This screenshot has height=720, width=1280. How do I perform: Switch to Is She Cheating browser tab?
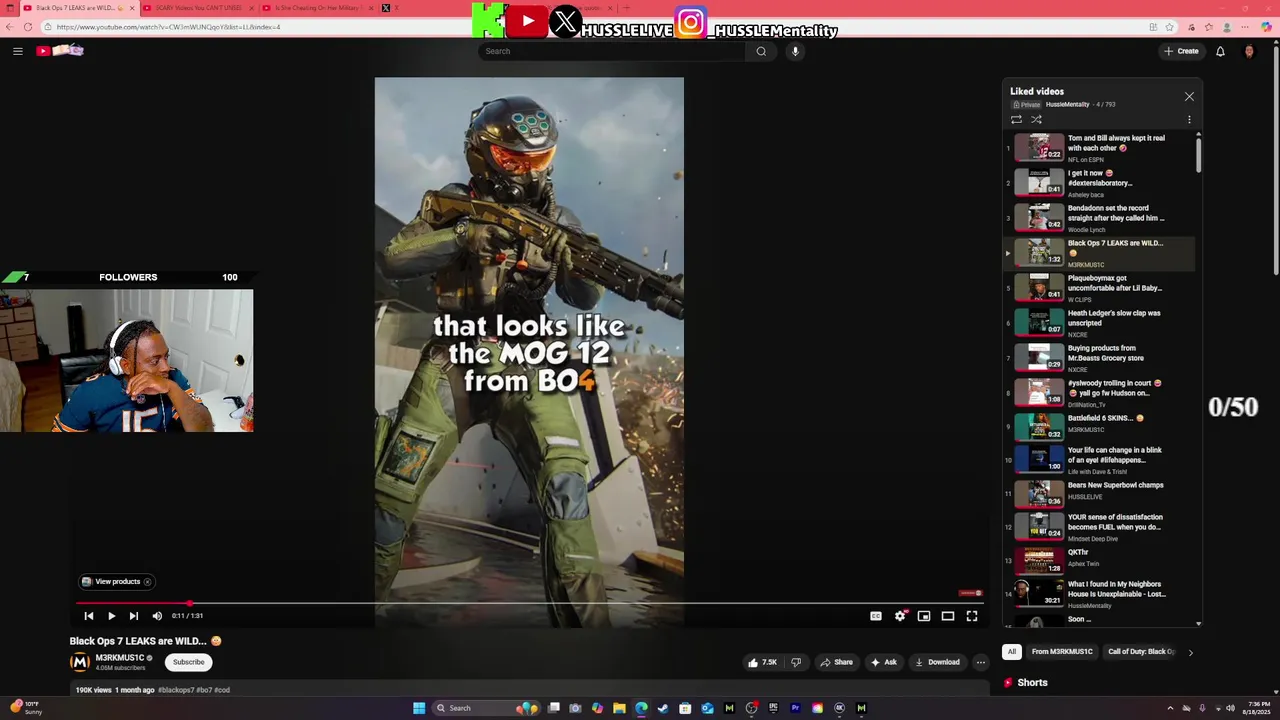[x=317, y=8]
